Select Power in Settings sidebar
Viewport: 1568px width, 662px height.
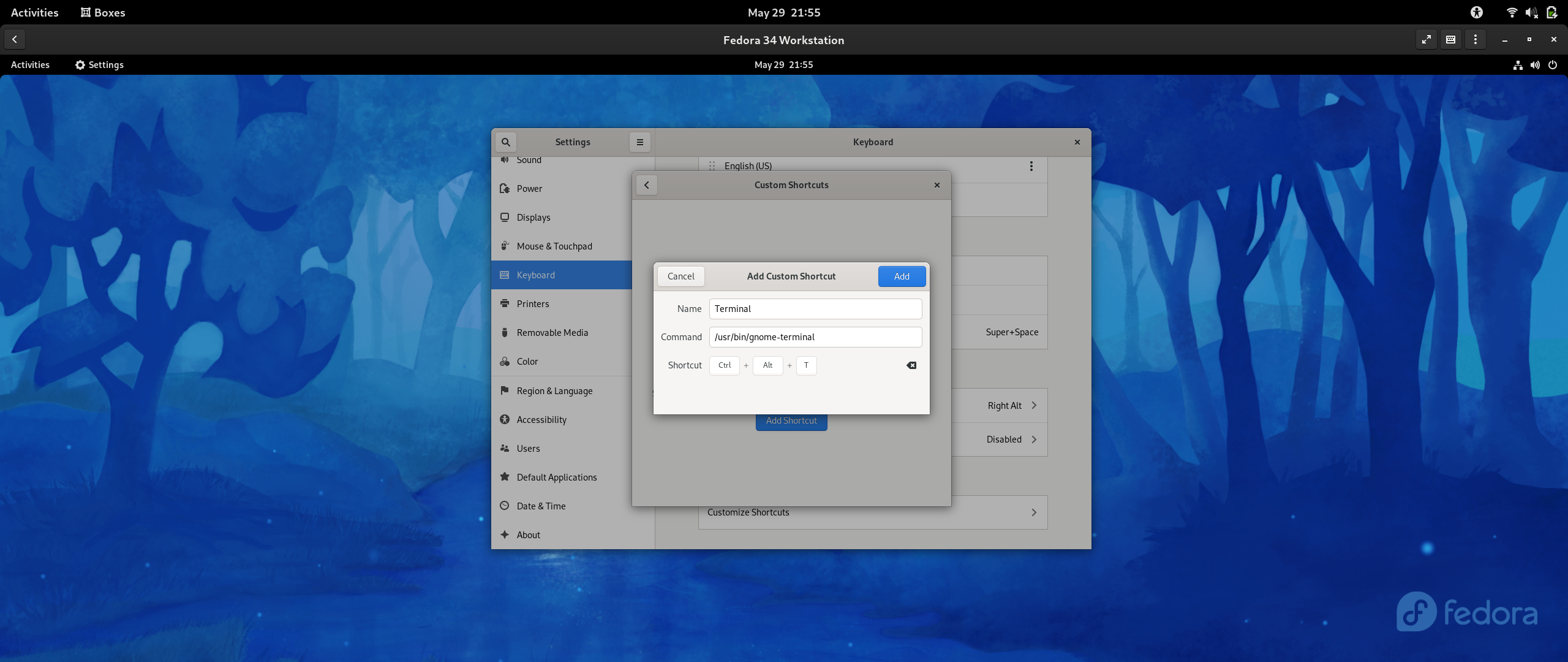[562, 189]
